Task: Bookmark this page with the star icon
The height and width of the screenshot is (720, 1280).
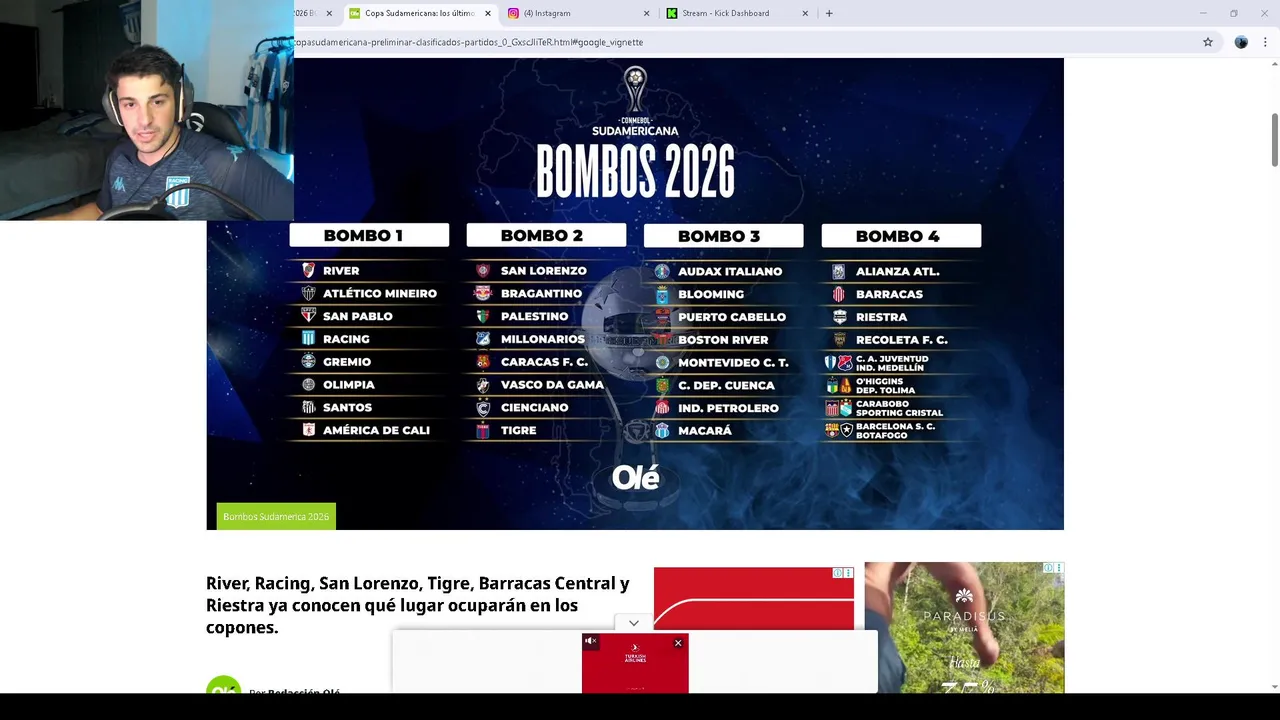Action: 1208,42
